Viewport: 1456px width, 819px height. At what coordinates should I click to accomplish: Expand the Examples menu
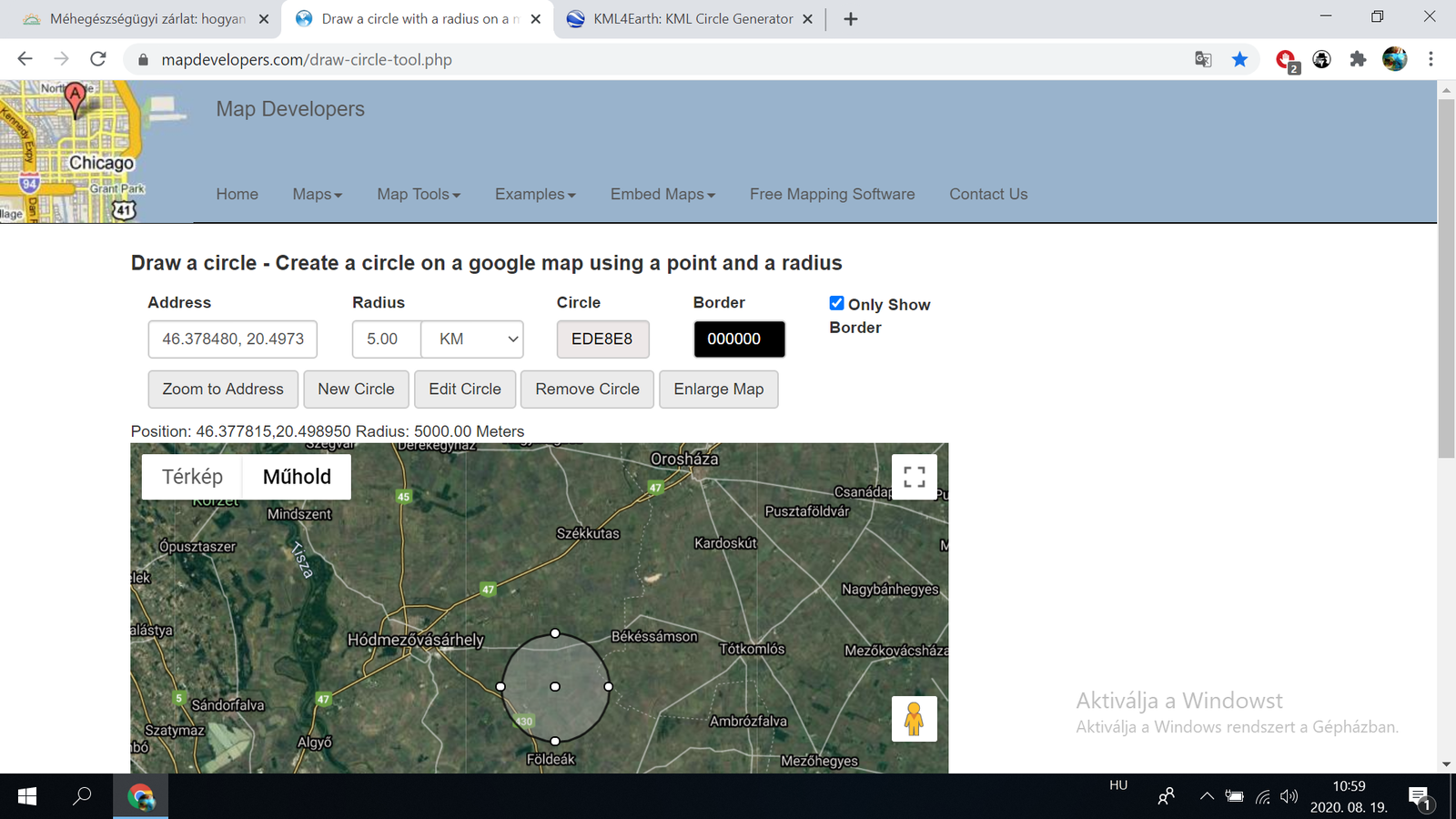pos(535,194)
